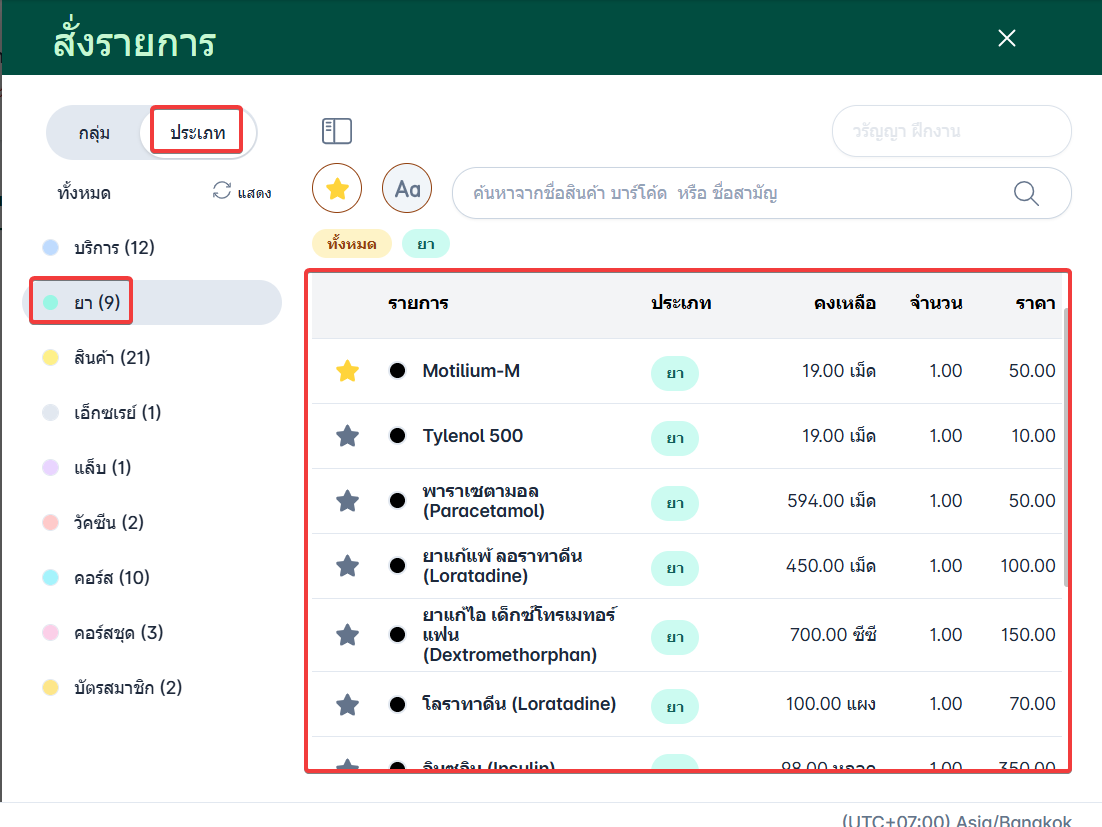Choose the คอร์ส (10) category
Screen dimensions: 1102x827
pos(111,577)
